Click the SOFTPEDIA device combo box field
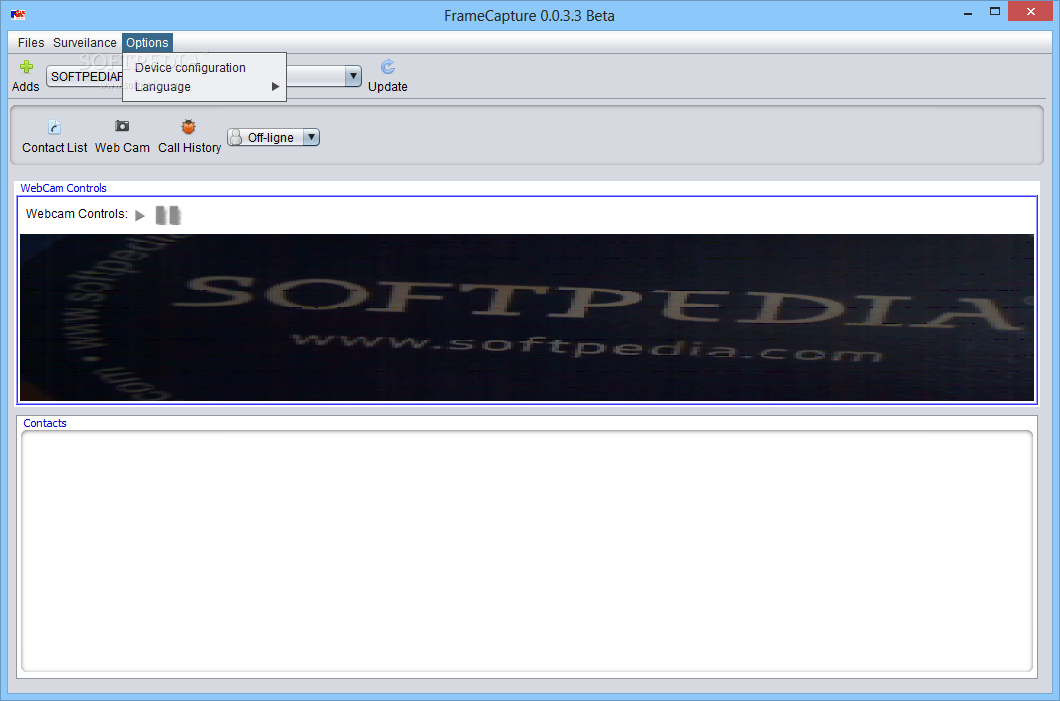 coord(203,76)
